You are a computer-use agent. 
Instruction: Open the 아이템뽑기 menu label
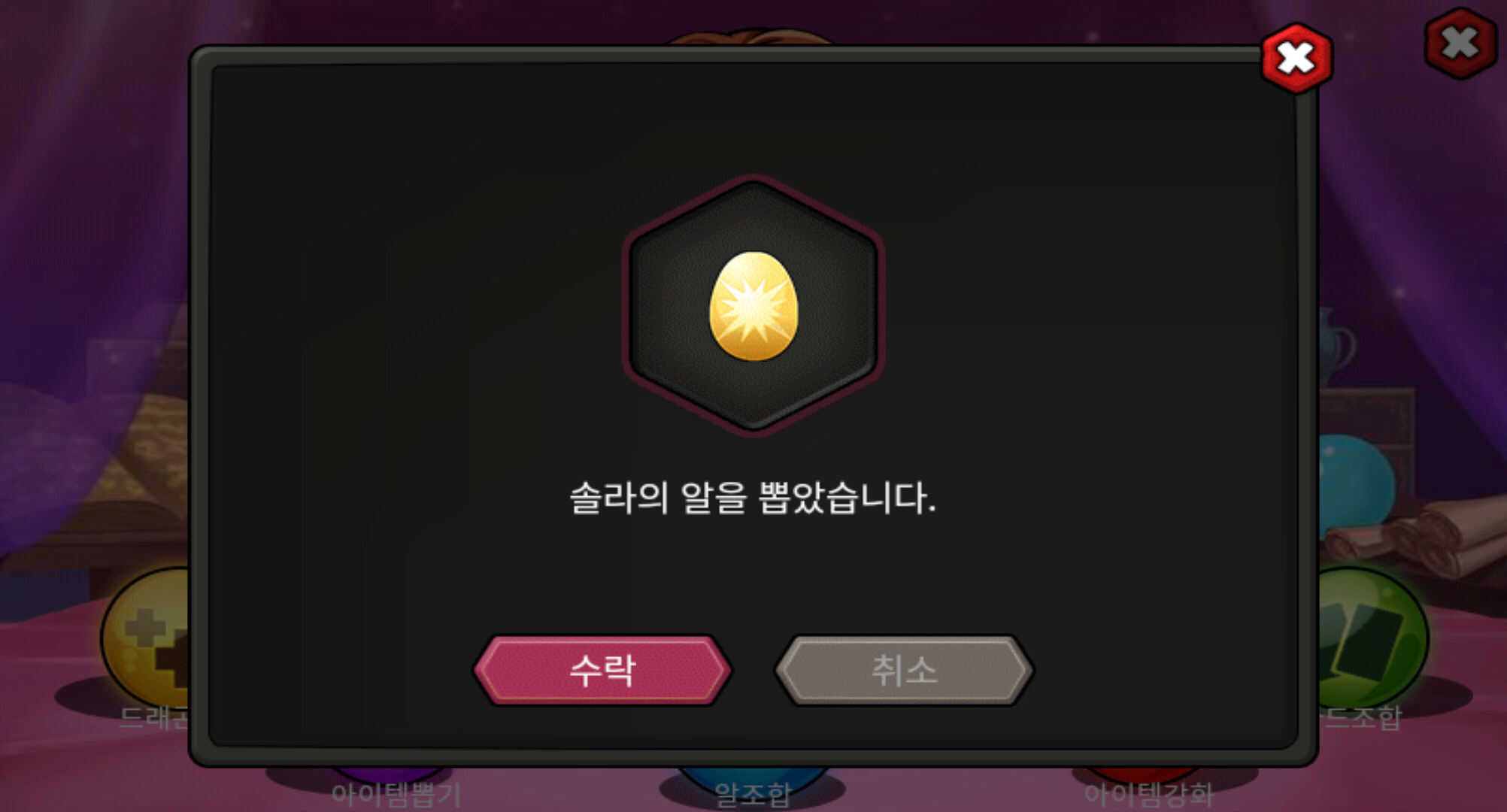click(x=396, y=794)
